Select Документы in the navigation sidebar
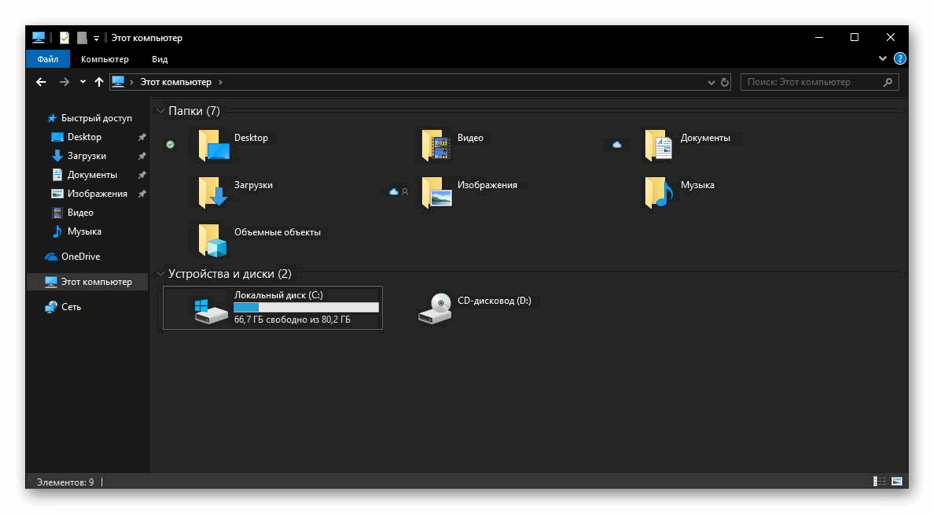This screenshot has width=934, height=514. [x=84, y=175]
